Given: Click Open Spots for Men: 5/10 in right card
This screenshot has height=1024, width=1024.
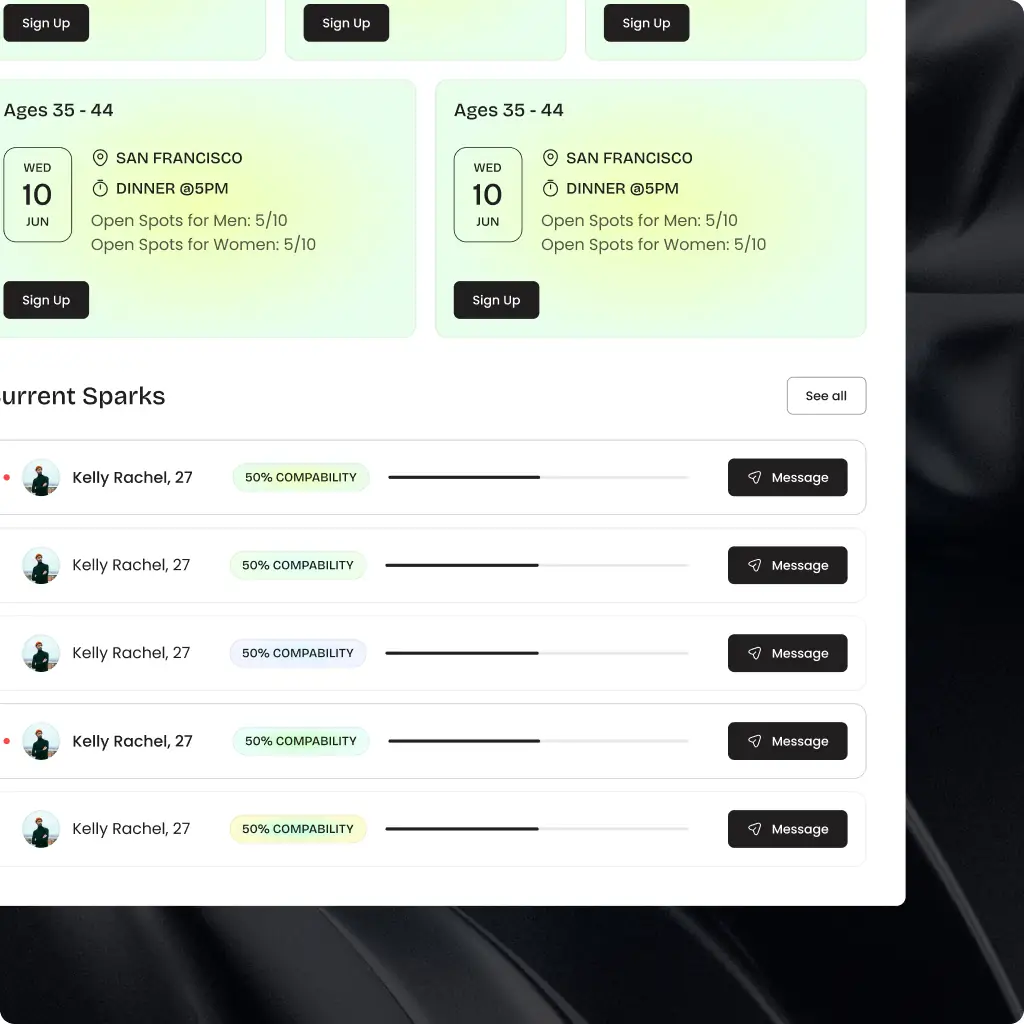Looking at the screenshot, I should point(639,221).
